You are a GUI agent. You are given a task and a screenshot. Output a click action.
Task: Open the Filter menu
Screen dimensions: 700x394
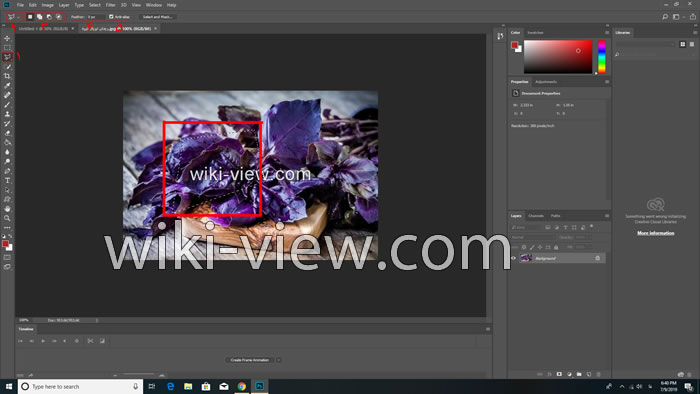pyautogui.click(x=110, y=5)
